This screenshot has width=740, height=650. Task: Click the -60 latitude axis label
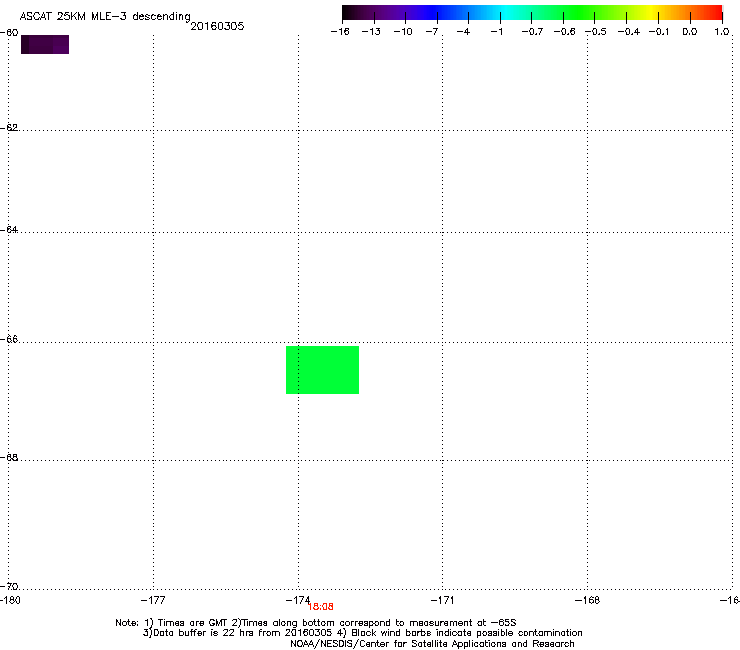tap(9, 33)
